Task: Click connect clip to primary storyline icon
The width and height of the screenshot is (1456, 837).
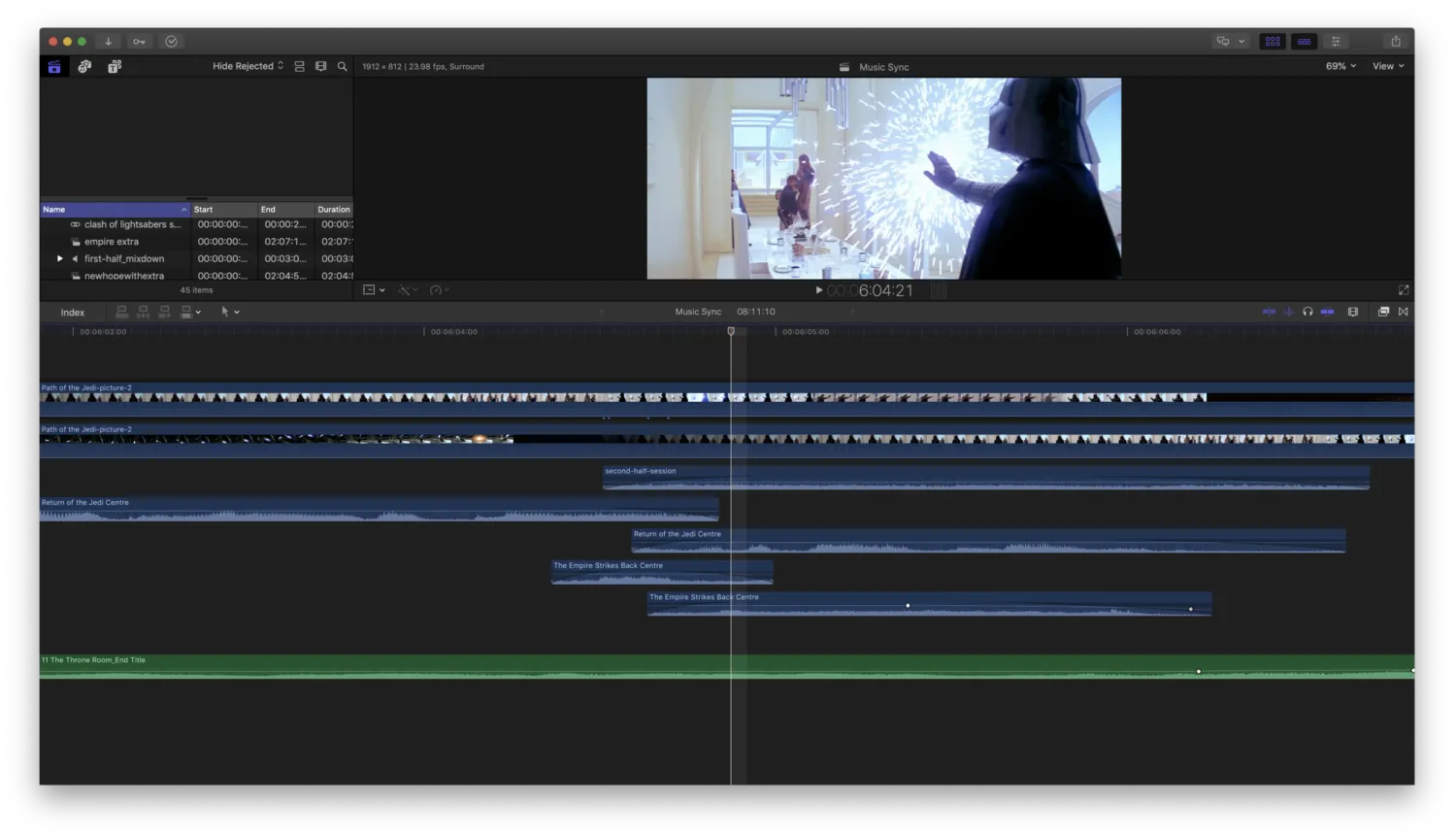Action: tap(121, 312)
